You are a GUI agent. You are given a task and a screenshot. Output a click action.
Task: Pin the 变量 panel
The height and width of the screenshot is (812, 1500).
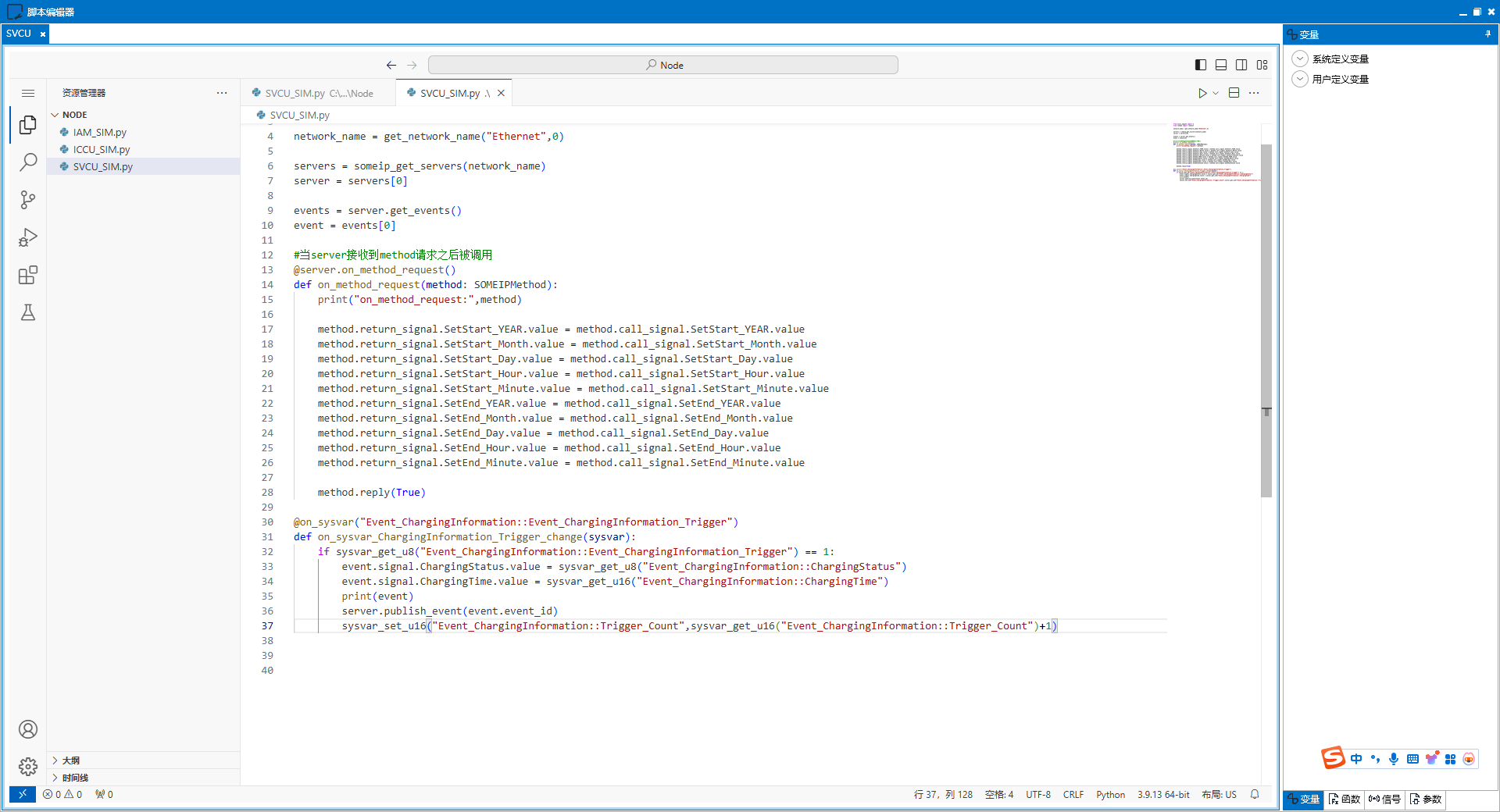1487,34
